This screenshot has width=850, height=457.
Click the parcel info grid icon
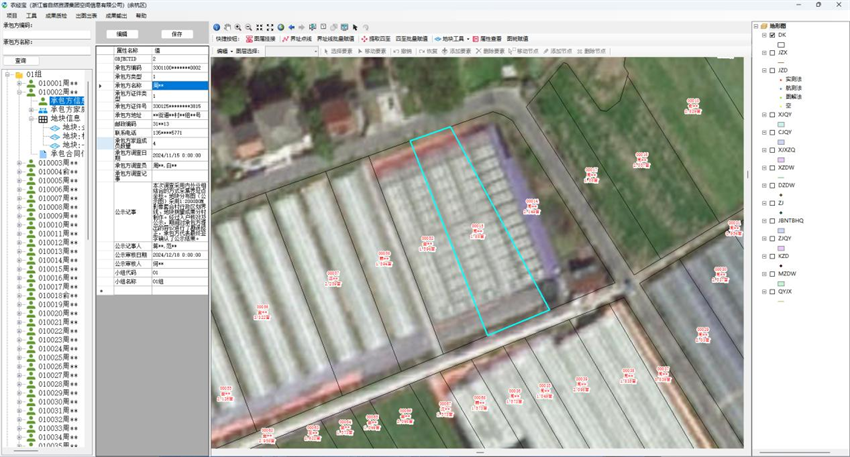[43, 119]
